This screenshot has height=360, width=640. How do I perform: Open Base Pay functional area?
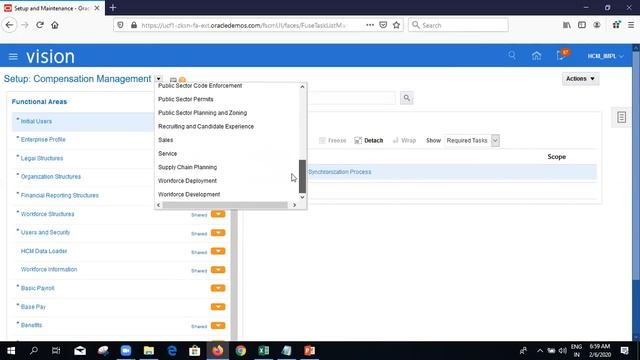33,307
